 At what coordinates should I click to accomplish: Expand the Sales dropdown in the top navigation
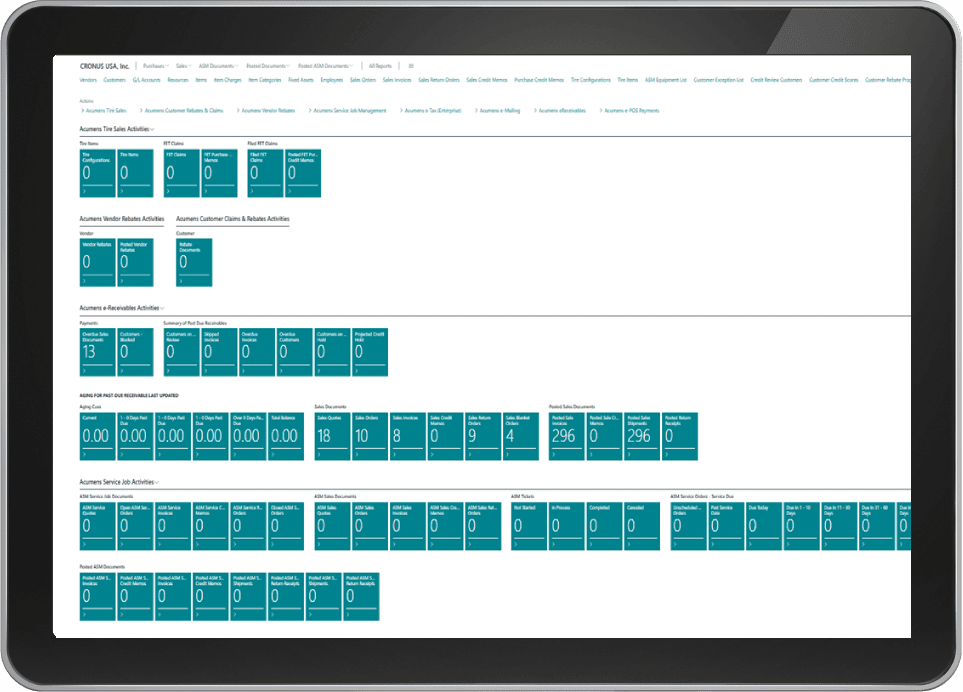tap(184, 66)
